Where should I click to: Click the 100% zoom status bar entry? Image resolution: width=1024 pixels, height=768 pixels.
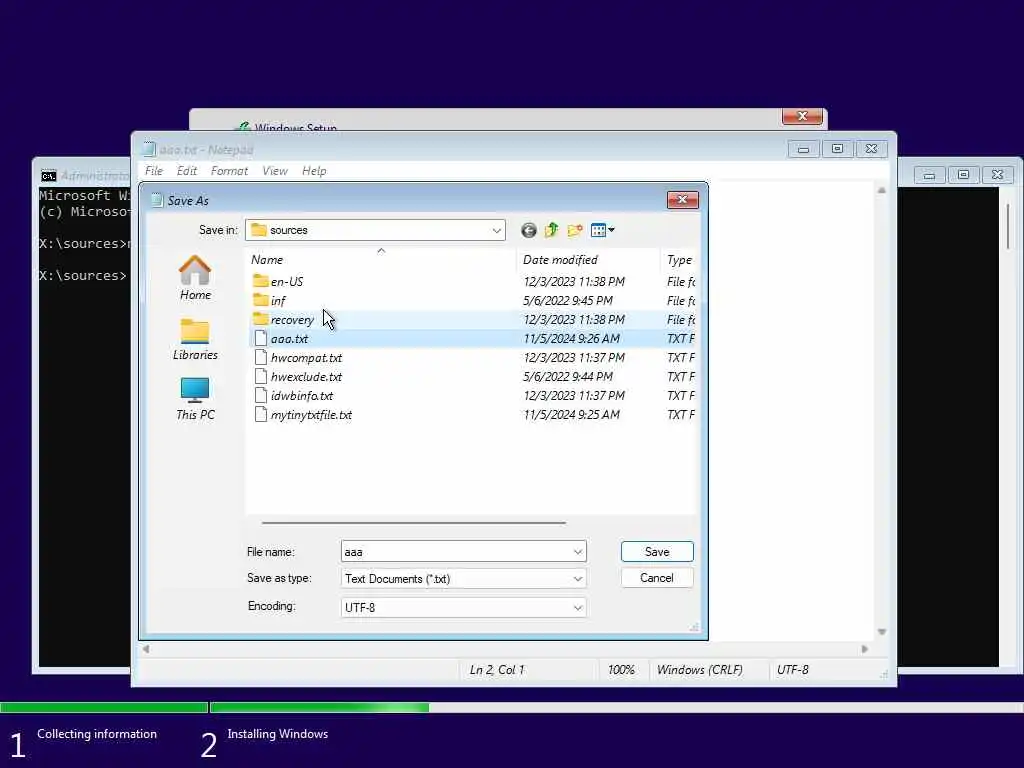(621, 670)
